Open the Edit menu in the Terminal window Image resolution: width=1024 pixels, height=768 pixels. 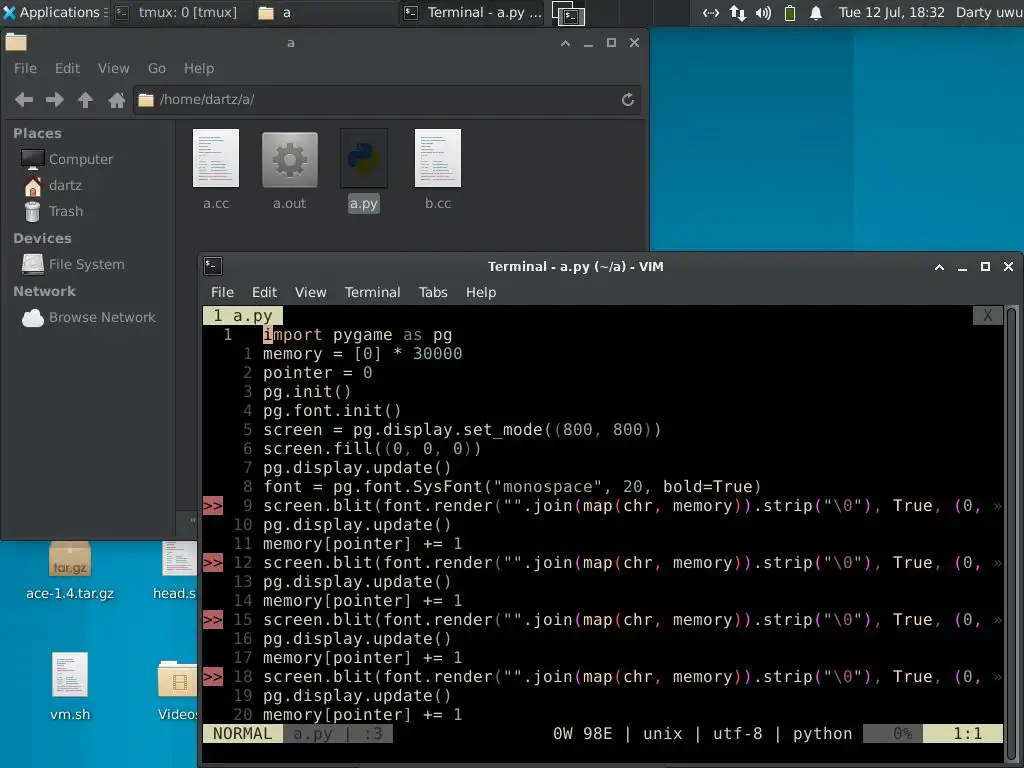point(264,292)
